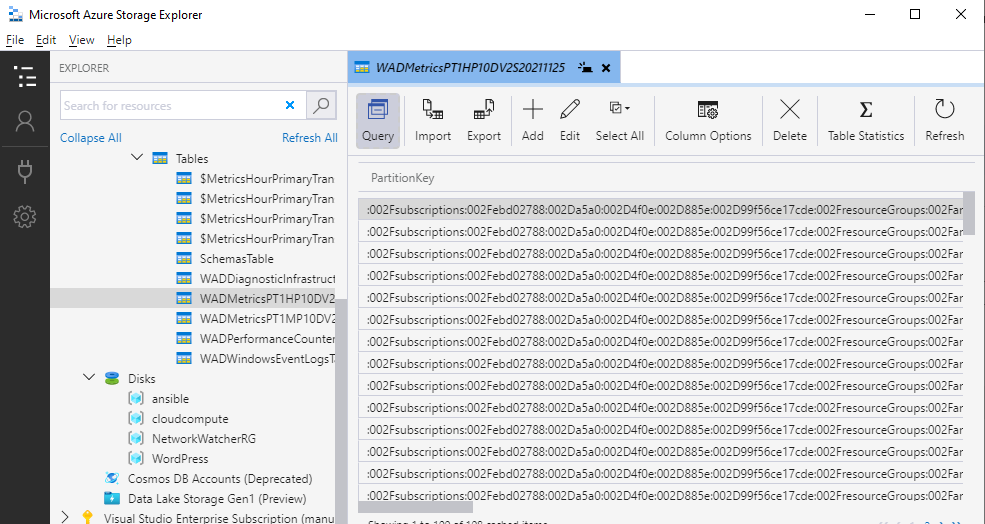This screenshot has height=524, width=985.
Task: Select Data Lake Storage Gen1 (Preview) node
Action: coord(217,499)
